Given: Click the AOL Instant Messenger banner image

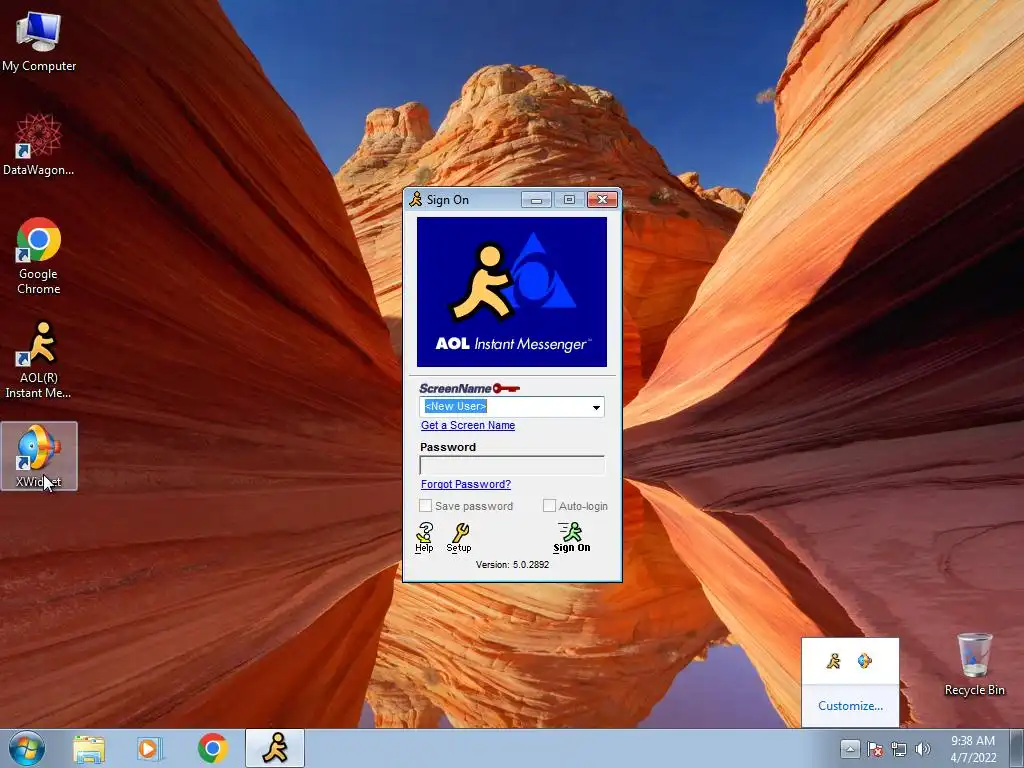Looking at the screenshot, I should pyautogui.click(x=512, y=292).
